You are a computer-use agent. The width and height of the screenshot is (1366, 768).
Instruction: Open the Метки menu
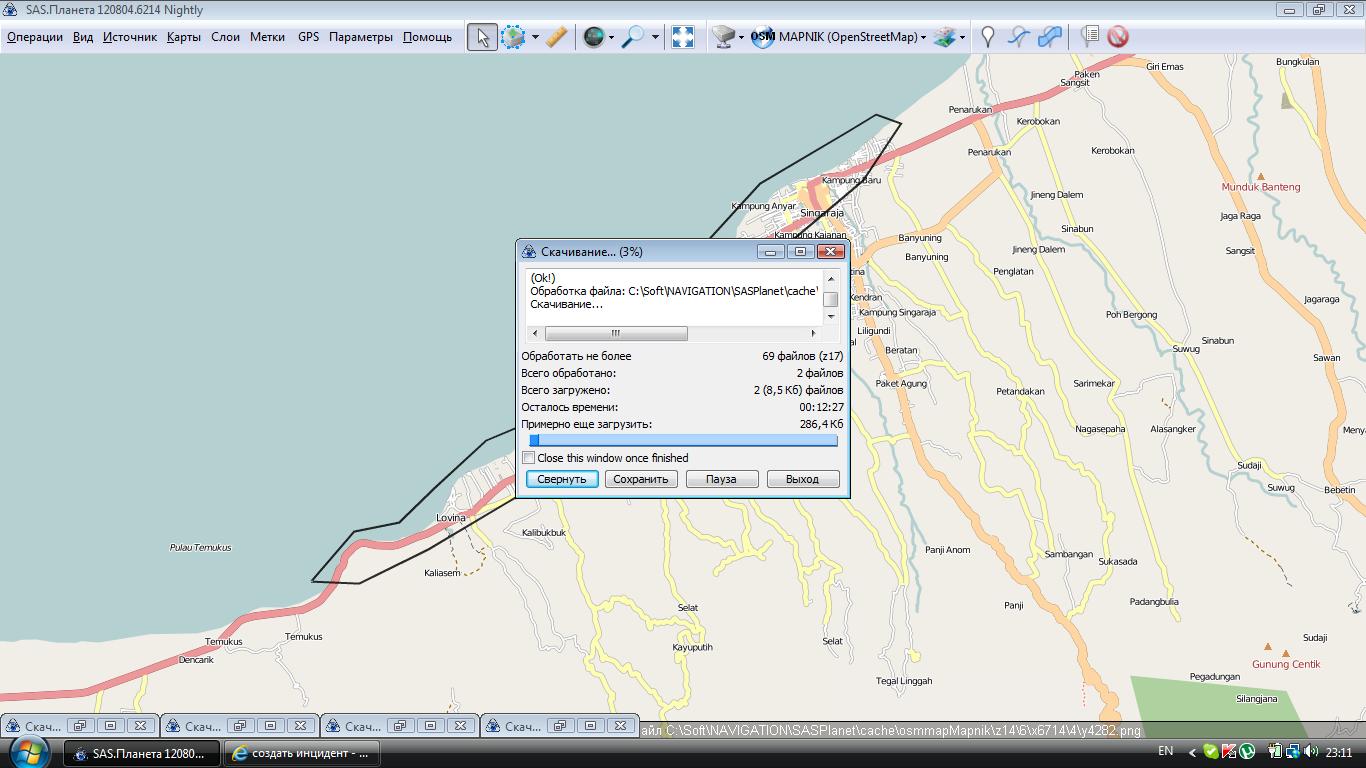point(267,37)
